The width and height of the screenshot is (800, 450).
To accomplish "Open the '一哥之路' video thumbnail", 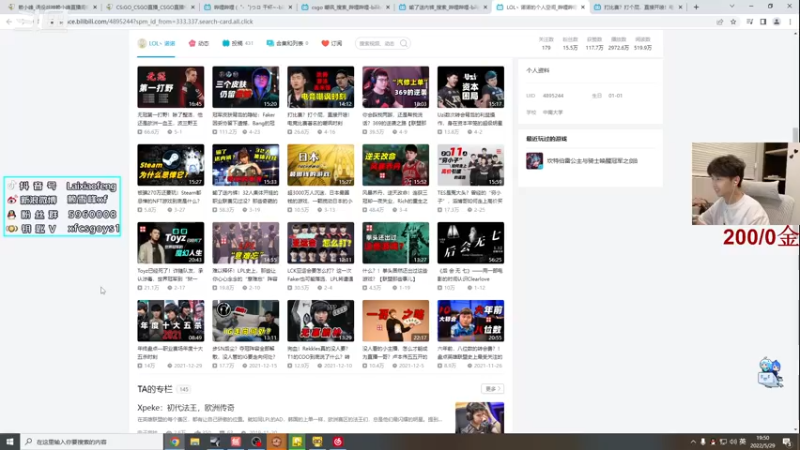I will coord(395,321).
